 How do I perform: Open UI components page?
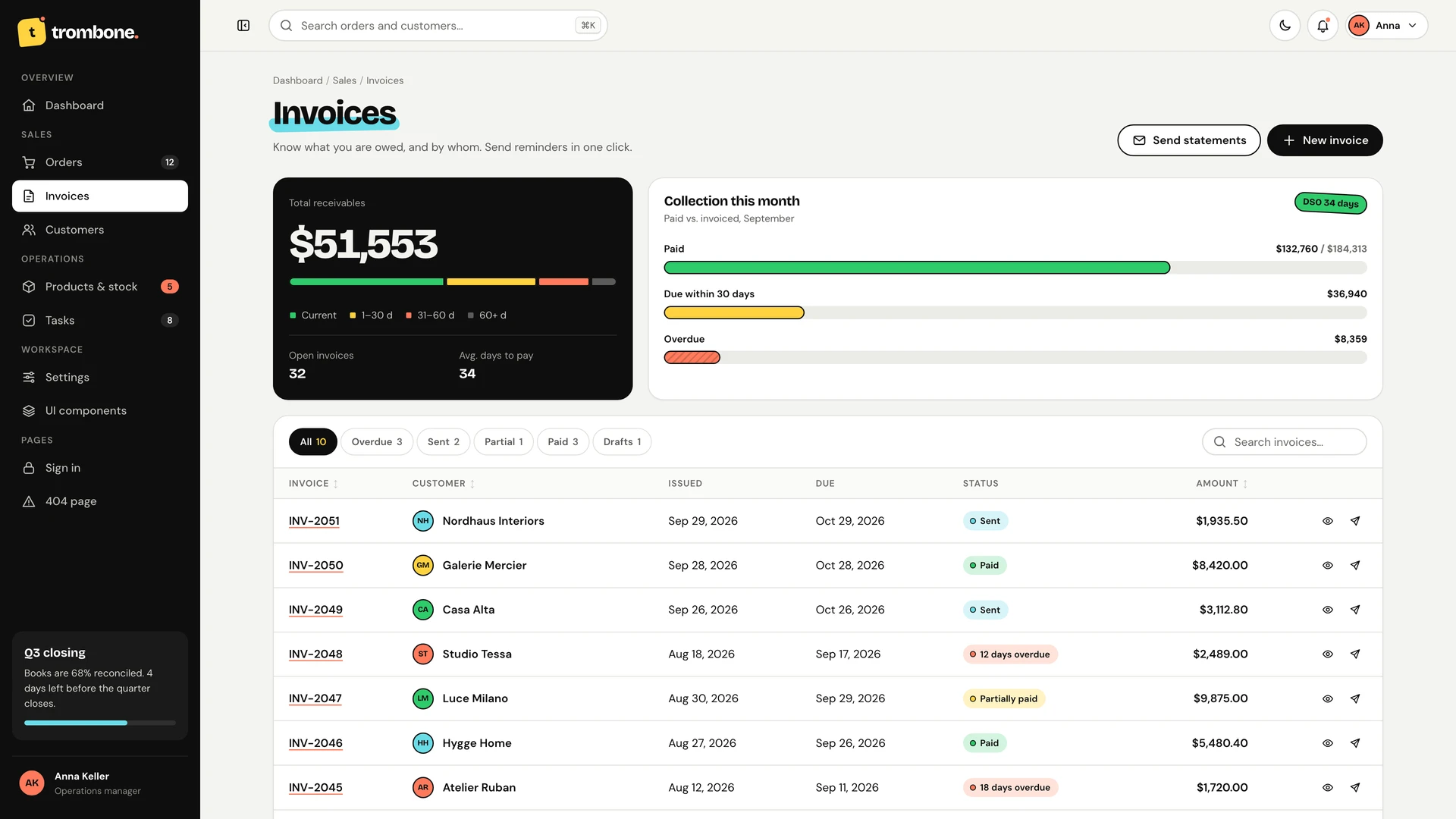(100, 410)
